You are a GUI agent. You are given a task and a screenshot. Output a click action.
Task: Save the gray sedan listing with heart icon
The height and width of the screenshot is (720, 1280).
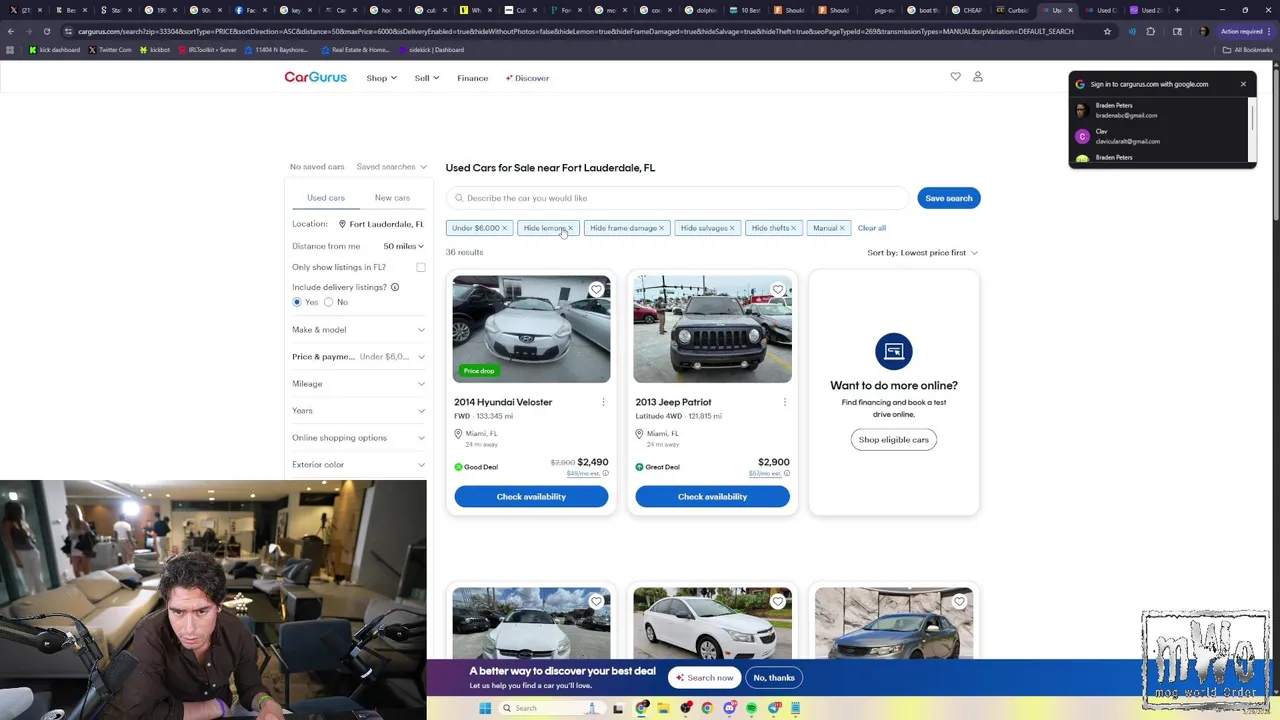point(959,602)
